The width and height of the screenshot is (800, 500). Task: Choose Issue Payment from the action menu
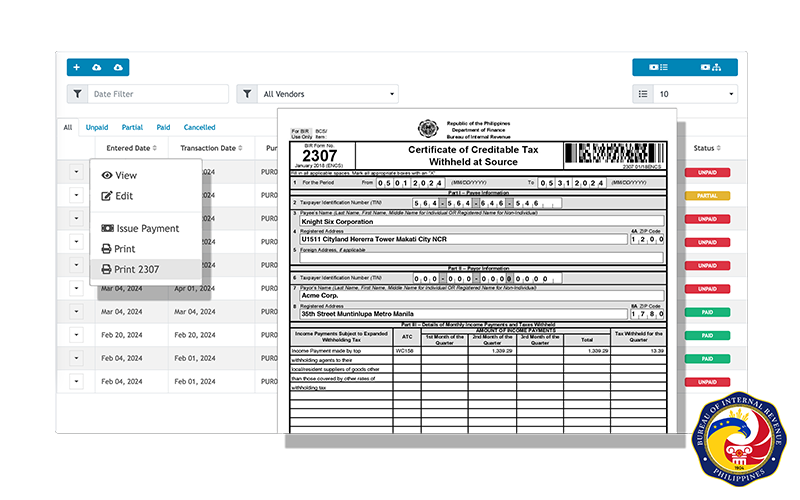click(x=146, y=229)
